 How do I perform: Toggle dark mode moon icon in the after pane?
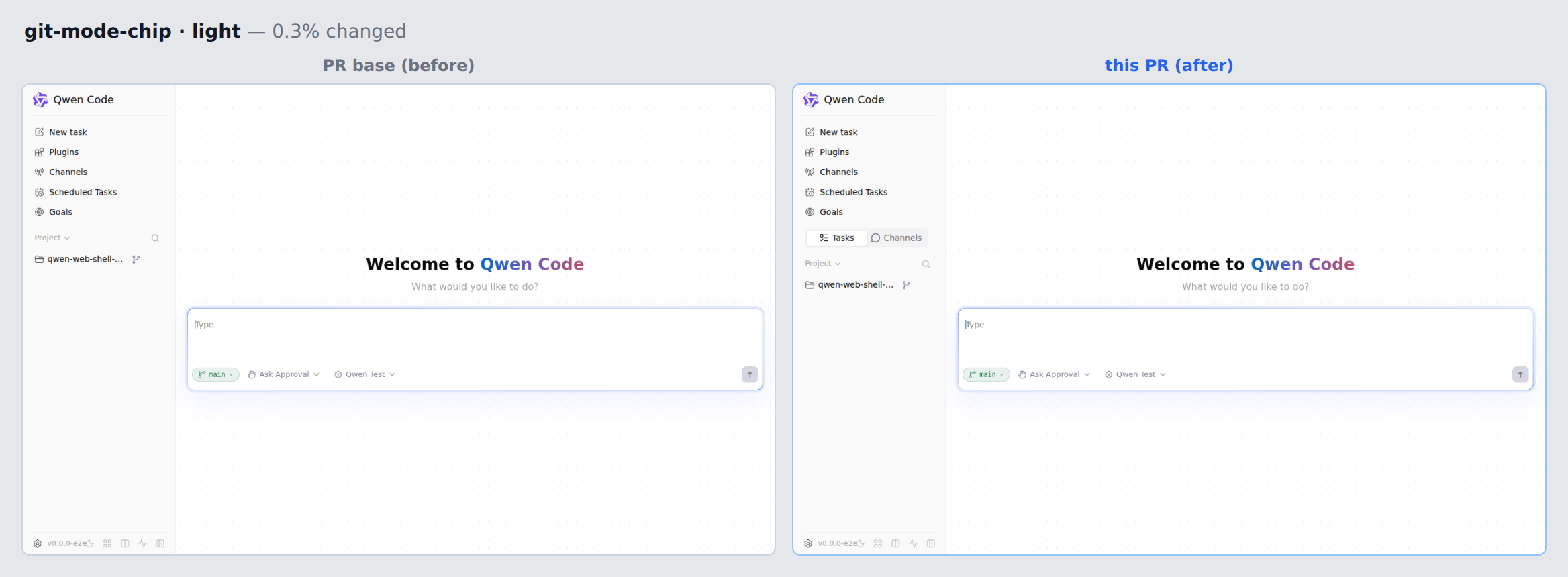[x=861, y=543]
